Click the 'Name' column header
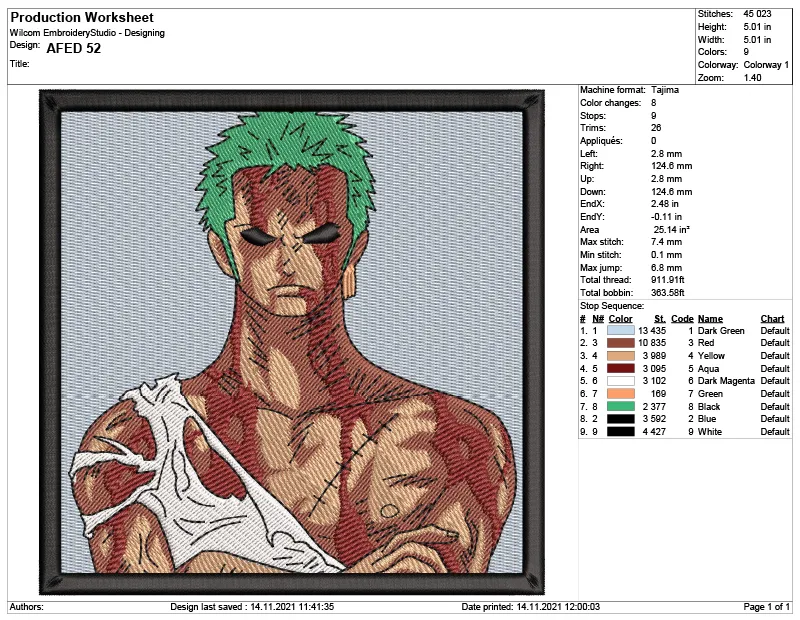Screen dimensions: 800x620 click(x=710, y=318)
